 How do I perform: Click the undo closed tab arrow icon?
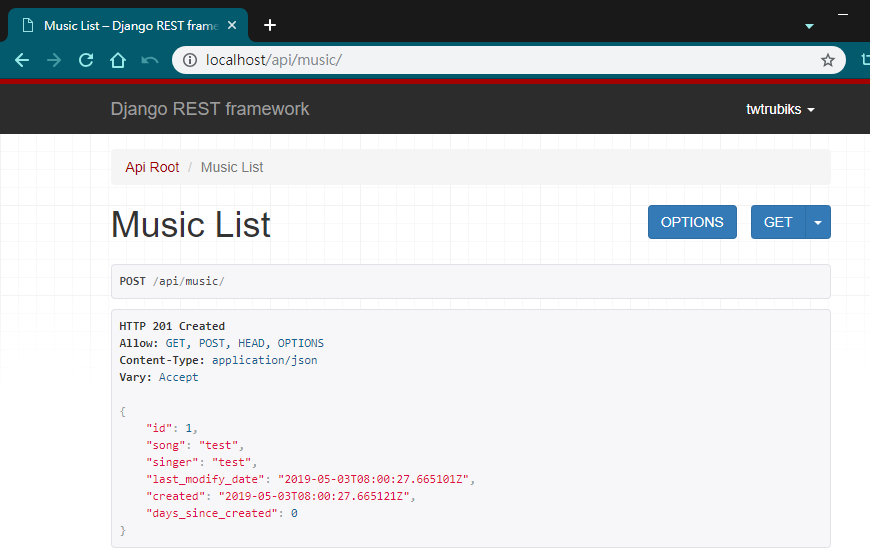150,60
